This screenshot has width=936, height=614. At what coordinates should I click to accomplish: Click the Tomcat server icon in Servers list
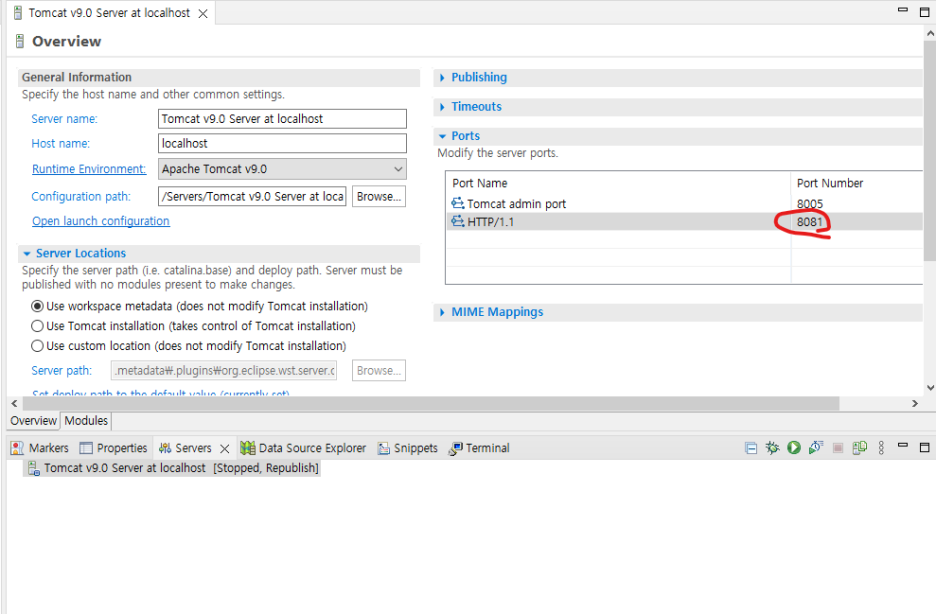[x=35, y=468]
